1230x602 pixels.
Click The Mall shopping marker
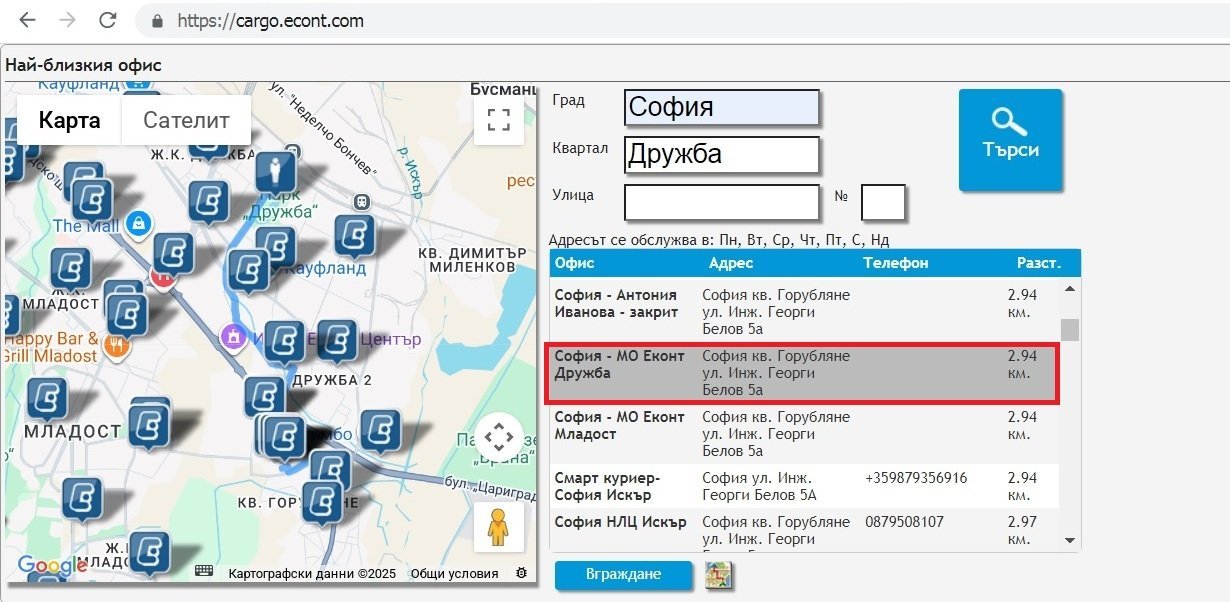click(x=141, y=222)
